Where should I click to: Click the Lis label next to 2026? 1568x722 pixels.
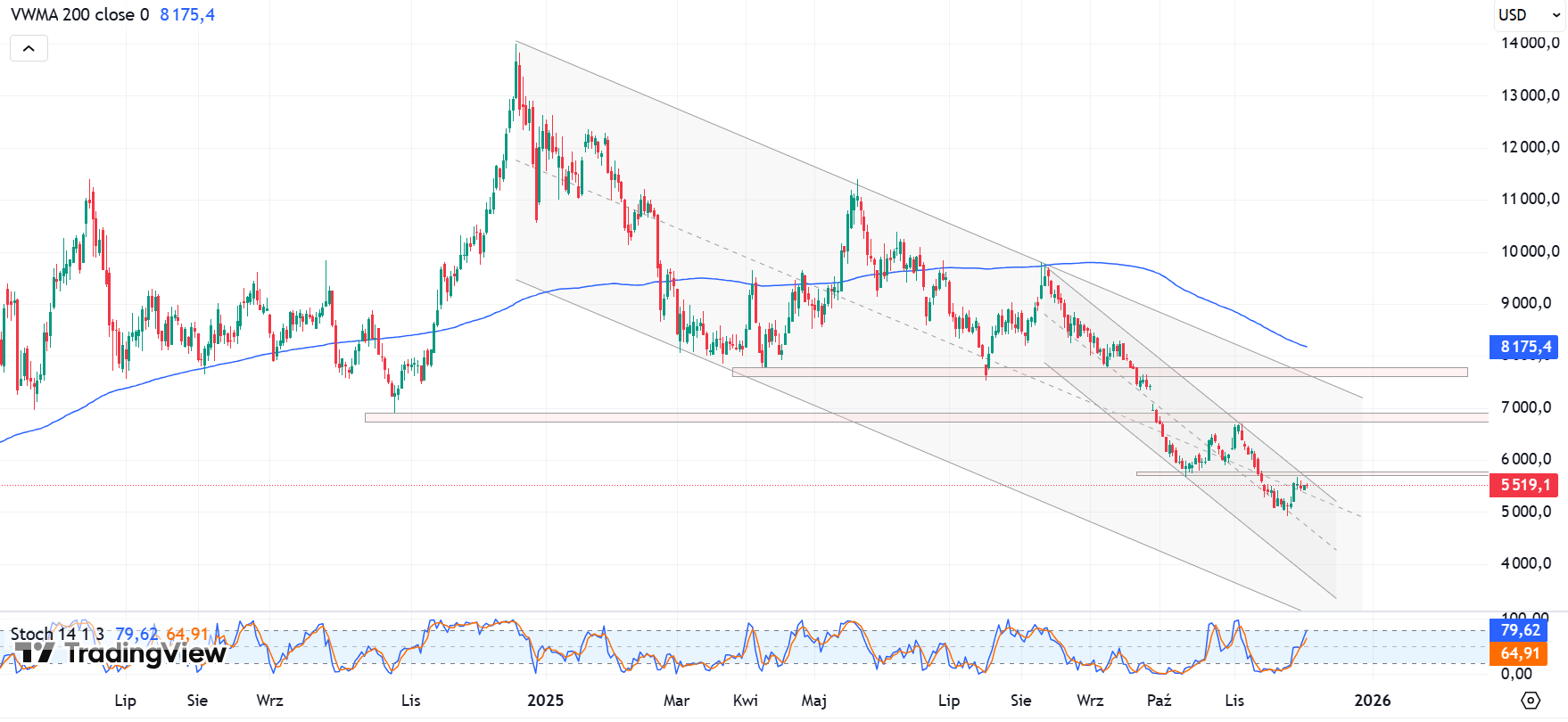tap(1234, 701)
